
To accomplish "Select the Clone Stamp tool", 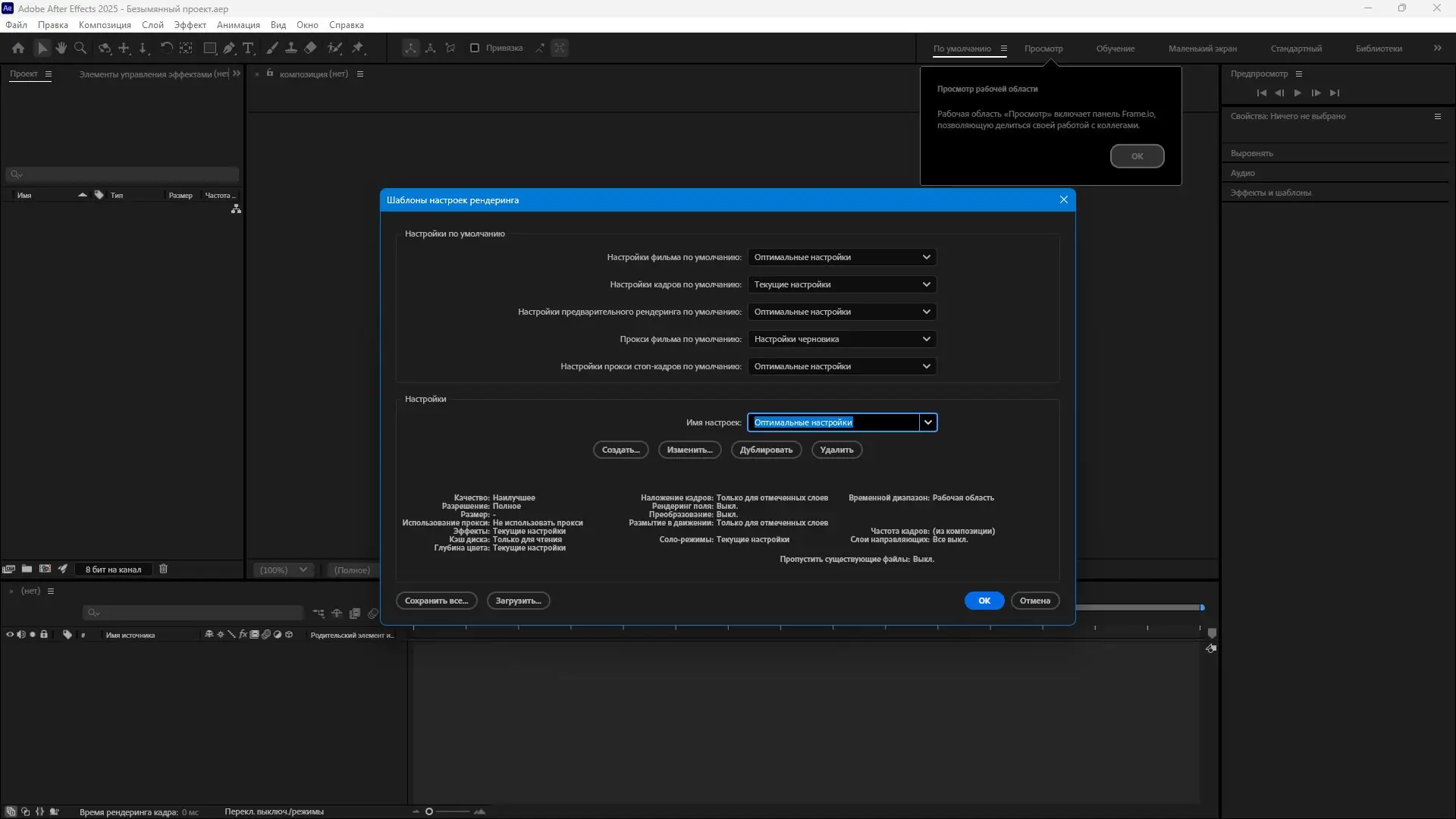I will point(290,48).
